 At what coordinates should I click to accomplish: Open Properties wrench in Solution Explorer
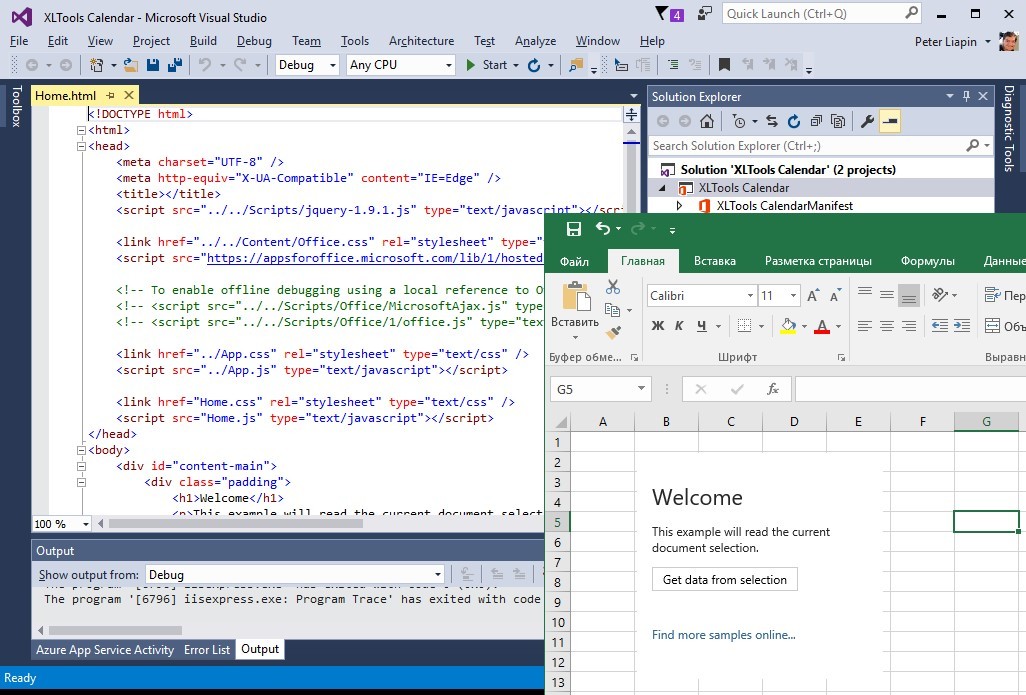867,121
